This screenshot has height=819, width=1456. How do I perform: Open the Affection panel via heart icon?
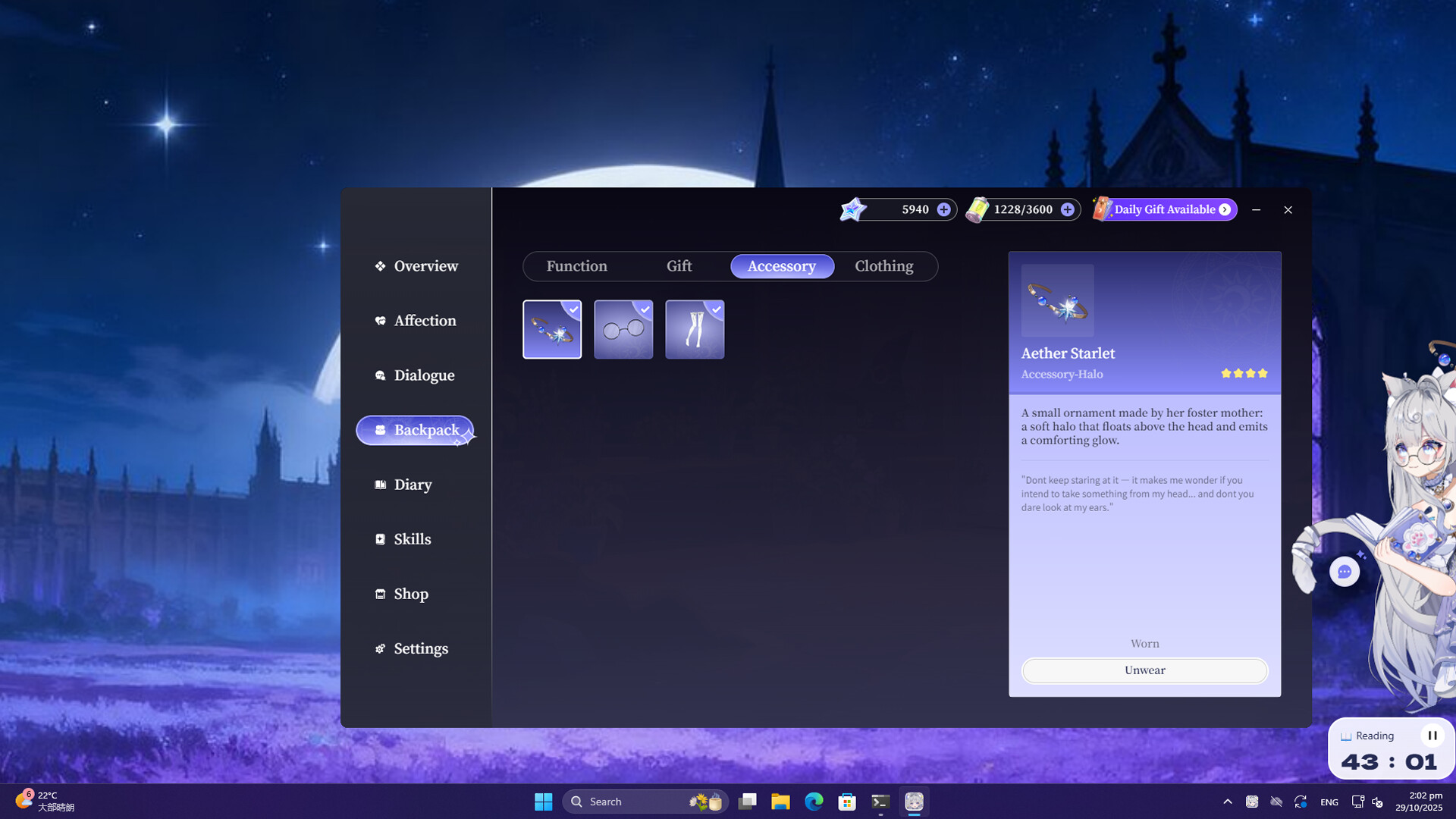coord(381,321)
